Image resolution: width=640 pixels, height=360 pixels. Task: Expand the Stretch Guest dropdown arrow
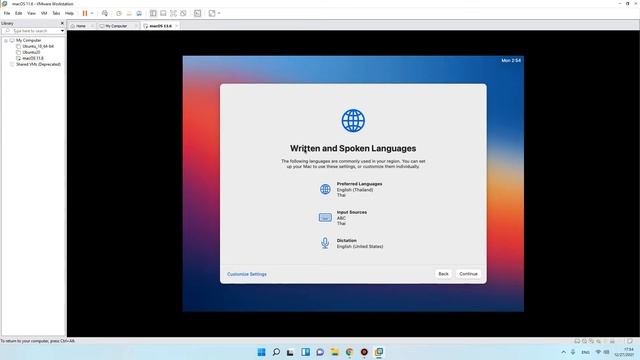tap(219, 13)
